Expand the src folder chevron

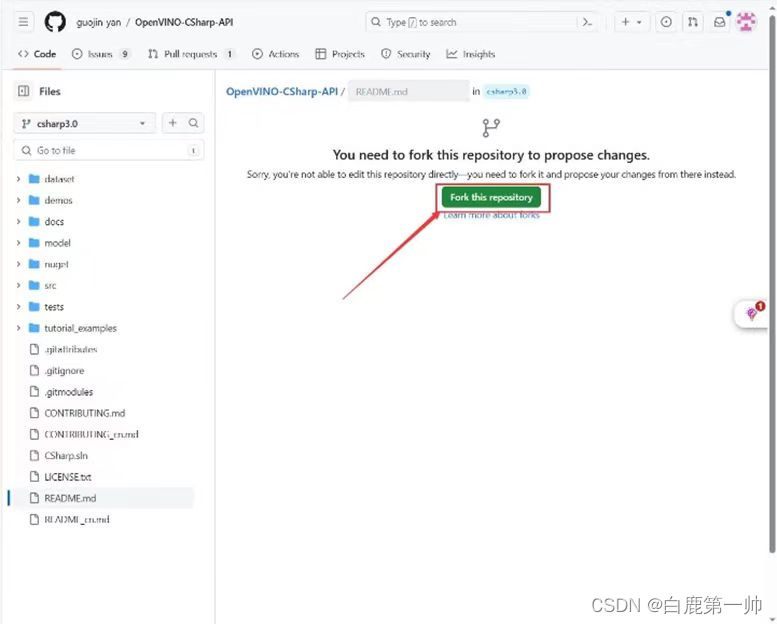pyautogui.click(x=18, y=285)
